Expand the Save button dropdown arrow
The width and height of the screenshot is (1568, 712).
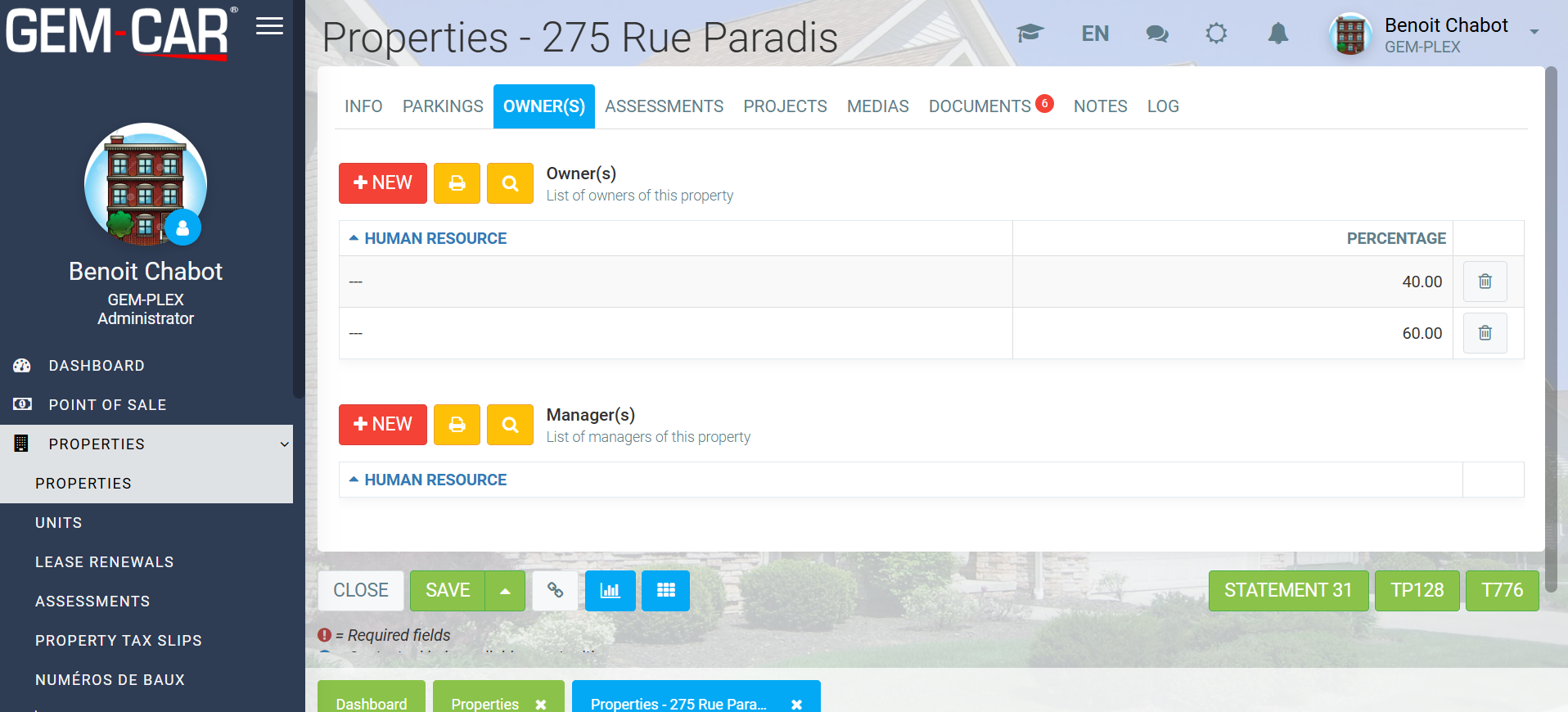[x=505, y=591]
